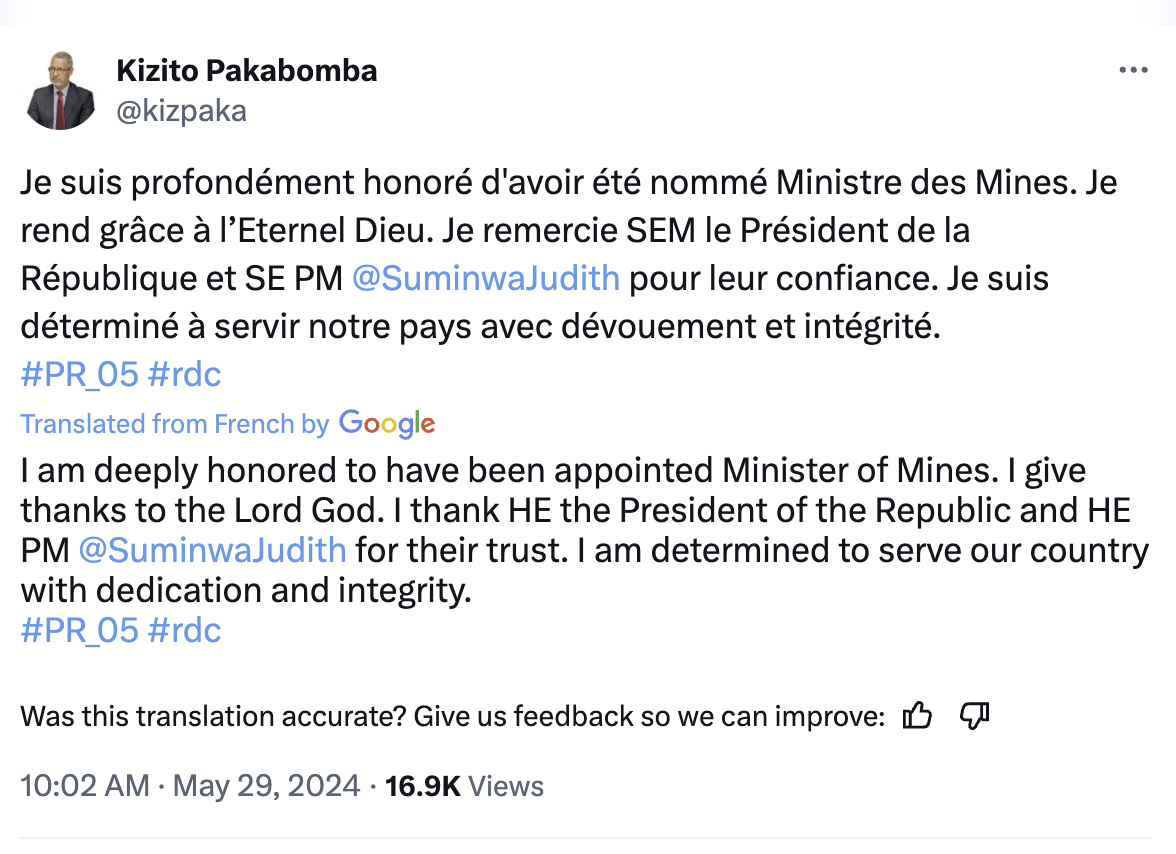The width and height of the screenshot is (1176, 854).
Task: Open #PR_05 hashtag under the French text
Action: click(x=79, y=375)
